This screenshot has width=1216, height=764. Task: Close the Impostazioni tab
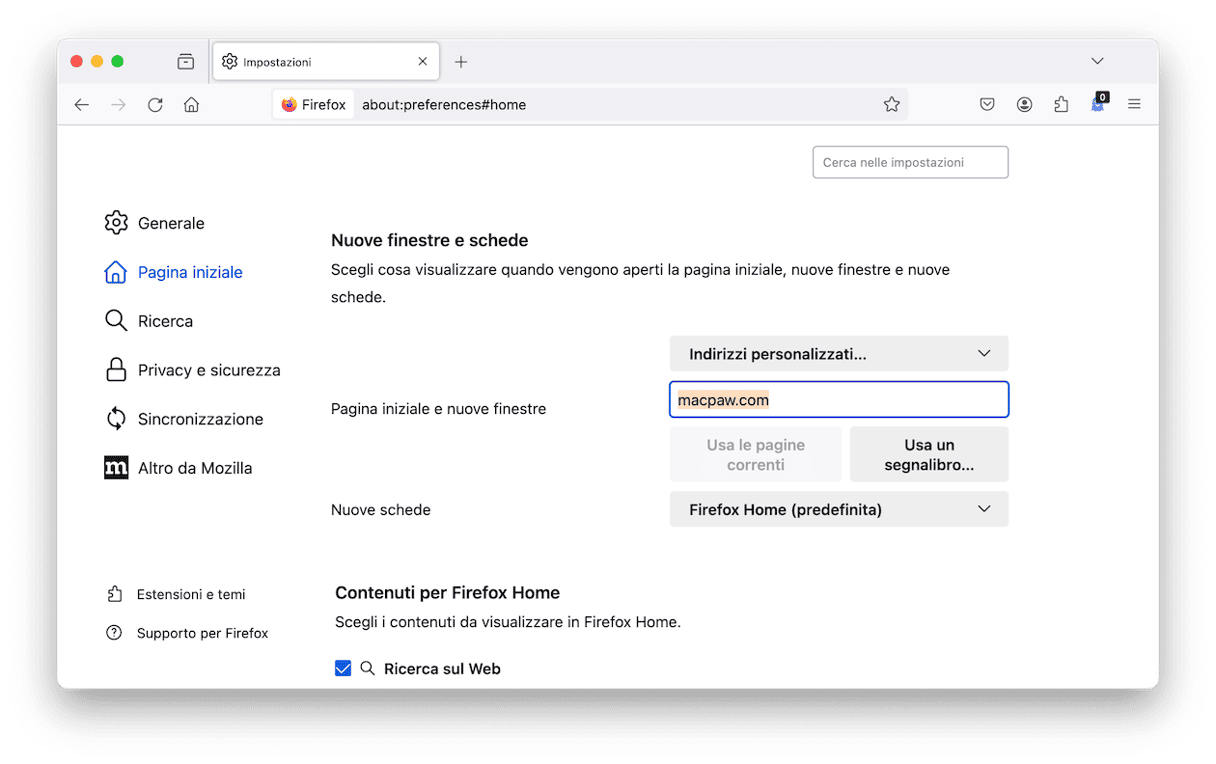tap(423, 62)
